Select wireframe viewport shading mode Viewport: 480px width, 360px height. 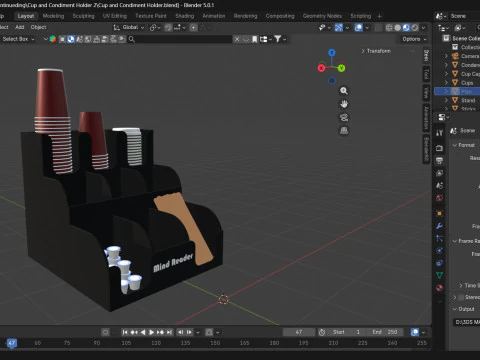389,28
